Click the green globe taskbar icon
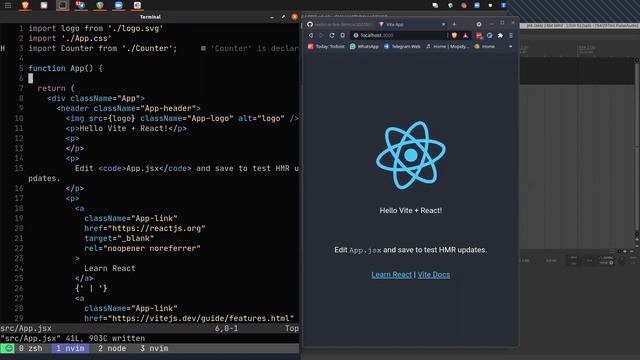Image resolution: width=640 pixels, height=360 pixels. pyautogui.click(x=100, y=5)
